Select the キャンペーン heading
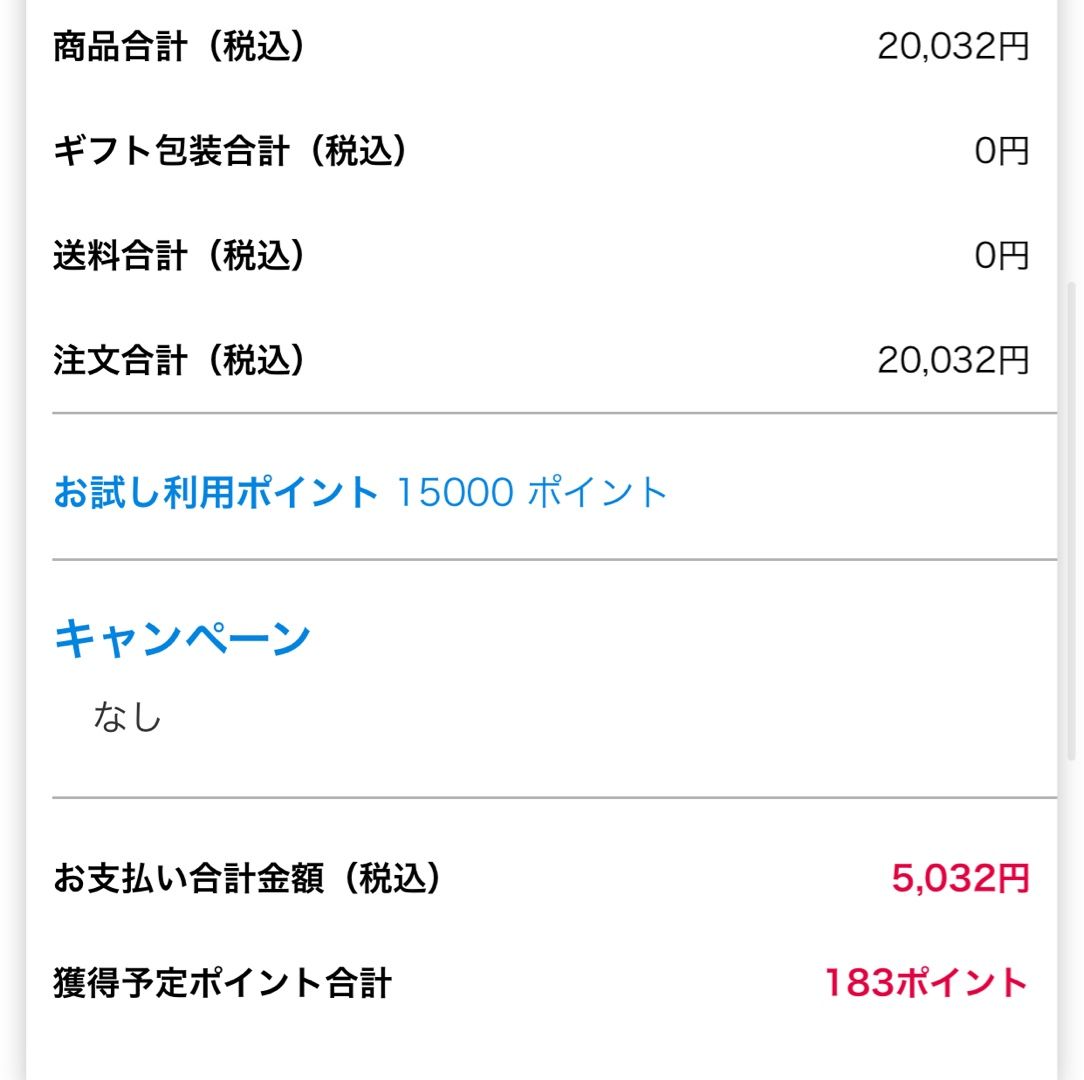 point(182,638)
